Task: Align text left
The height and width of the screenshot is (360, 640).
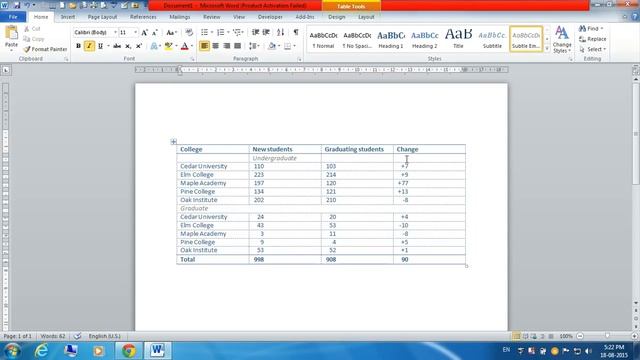Action: [x=204, y=46]
